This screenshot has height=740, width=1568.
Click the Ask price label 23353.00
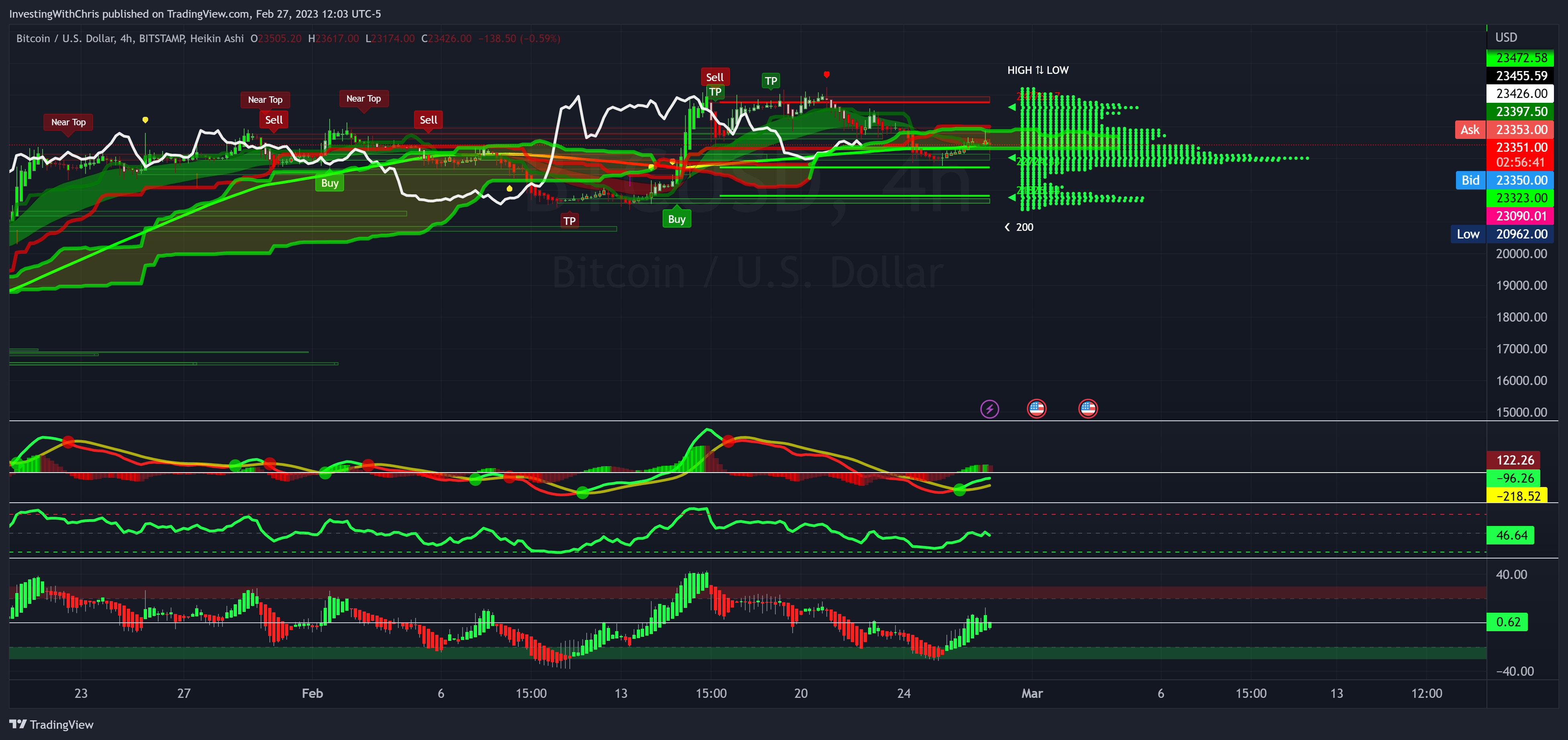(x=1504, y=130)
